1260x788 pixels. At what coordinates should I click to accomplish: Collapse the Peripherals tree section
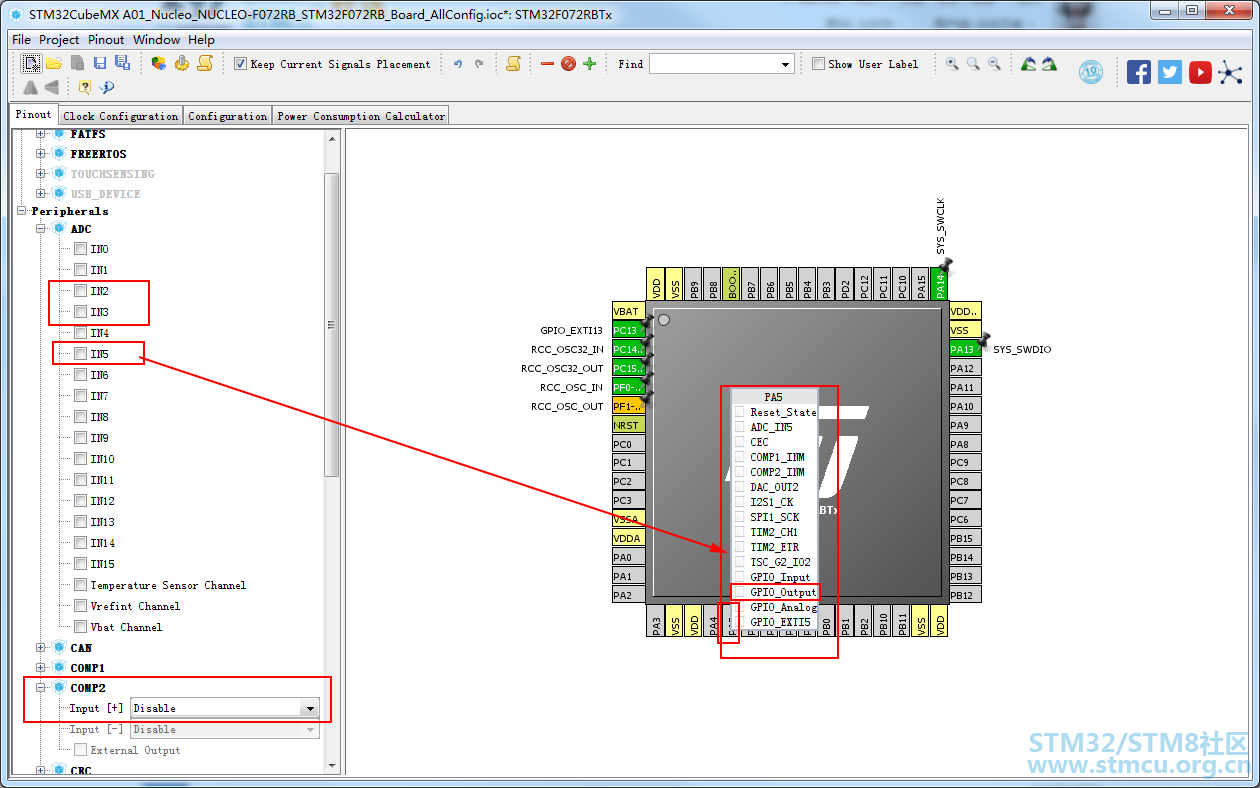(x=21, y=211)
